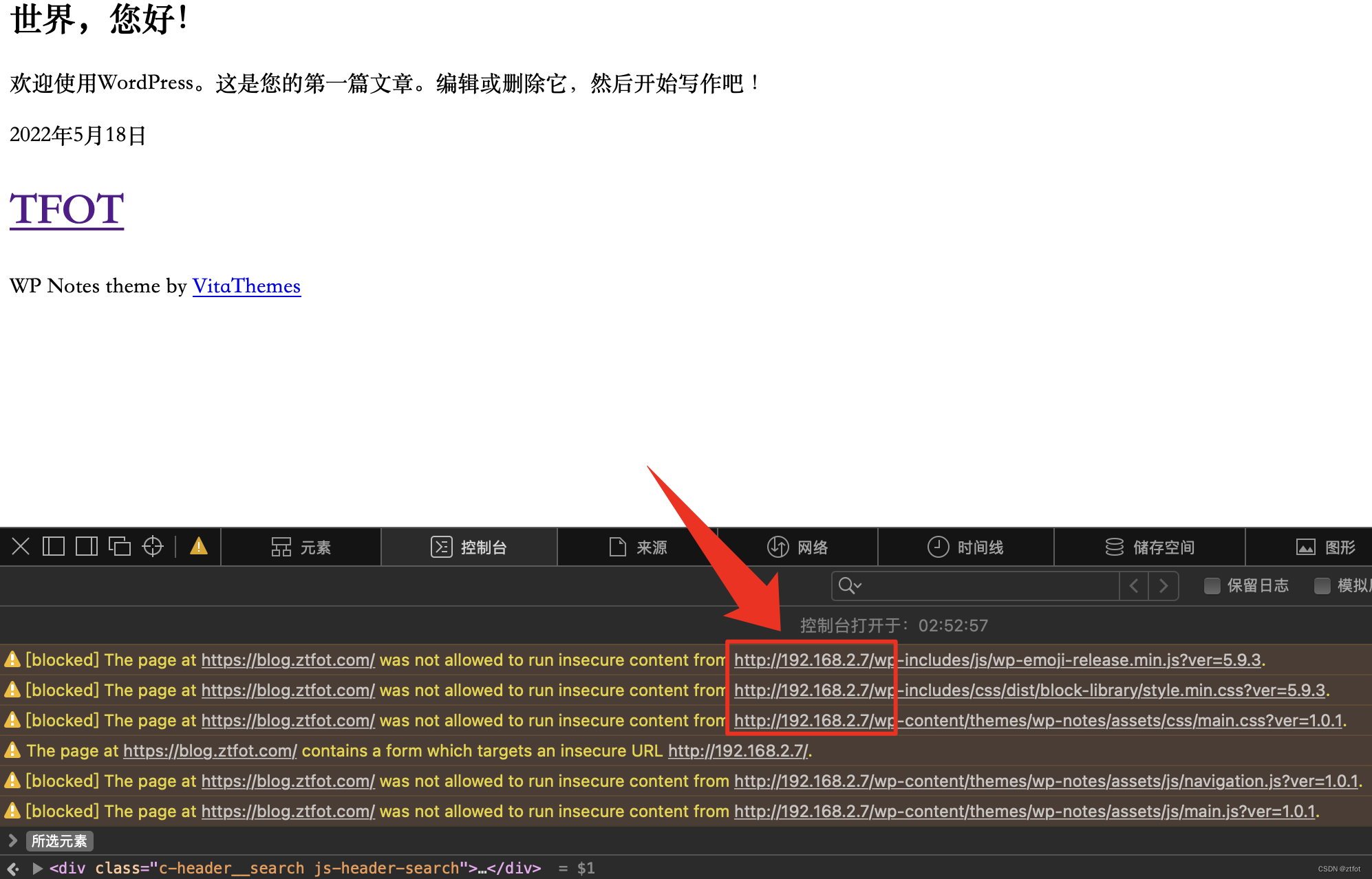
Task: Open the 图形 (Graphics) tab
Action: pos(1326,547)
